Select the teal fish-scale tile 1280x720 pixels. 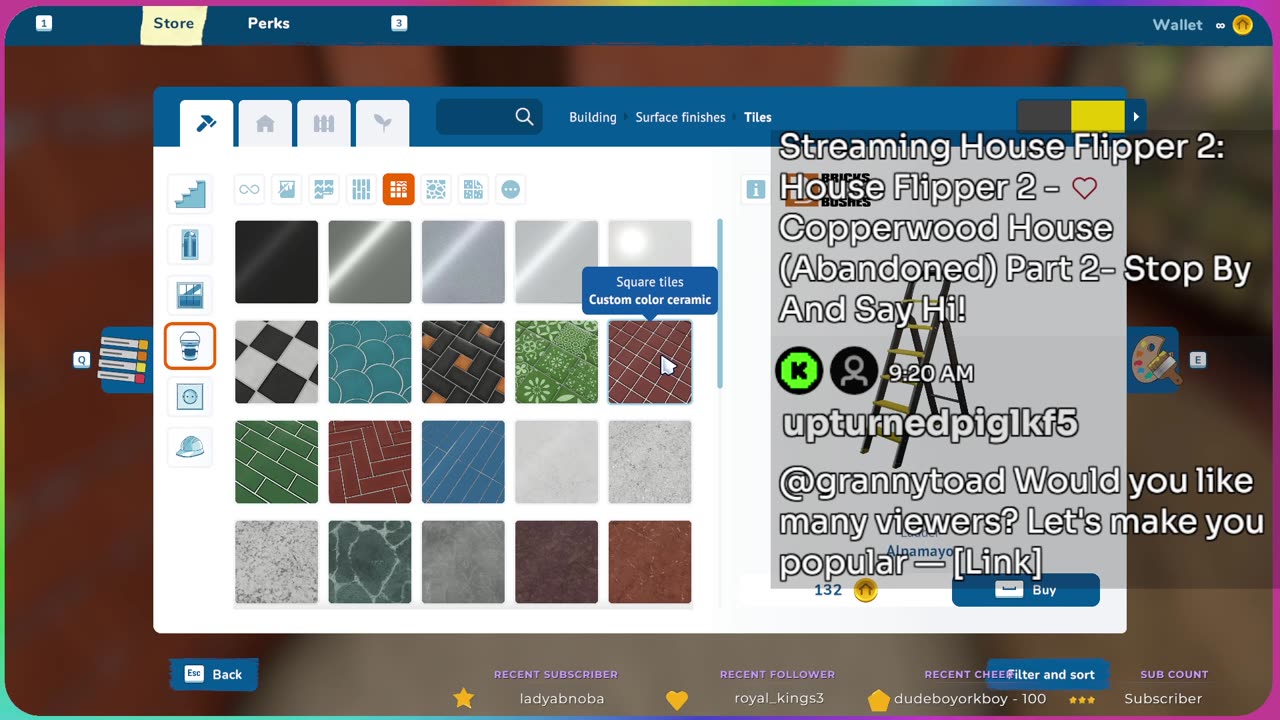pyautogui.click(x=370, y=362)
